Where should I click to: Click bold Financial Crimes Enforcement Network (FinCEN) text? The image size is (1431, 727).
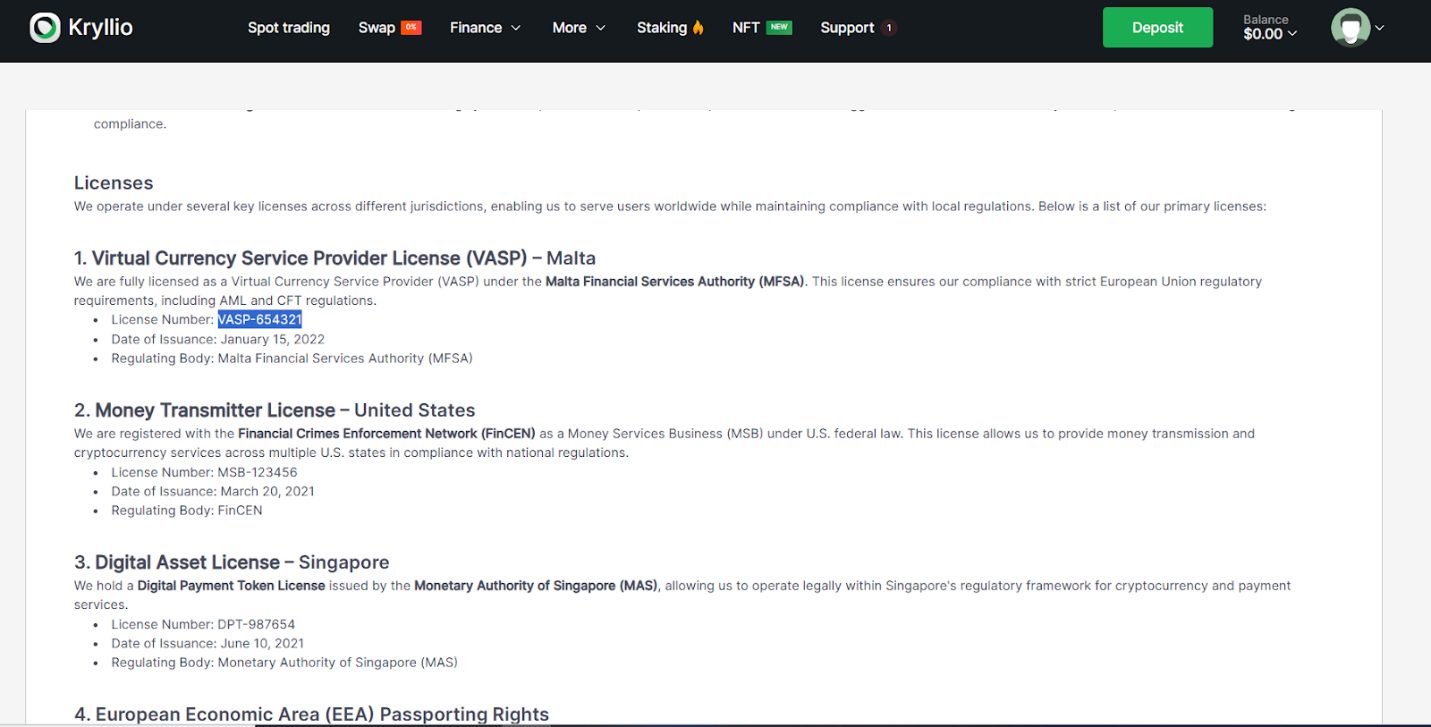click(x=387, y=434)
